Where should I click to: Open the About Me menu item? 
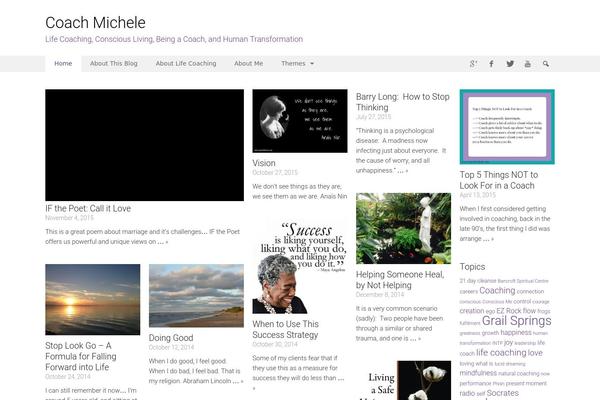[x=249, y=64]
